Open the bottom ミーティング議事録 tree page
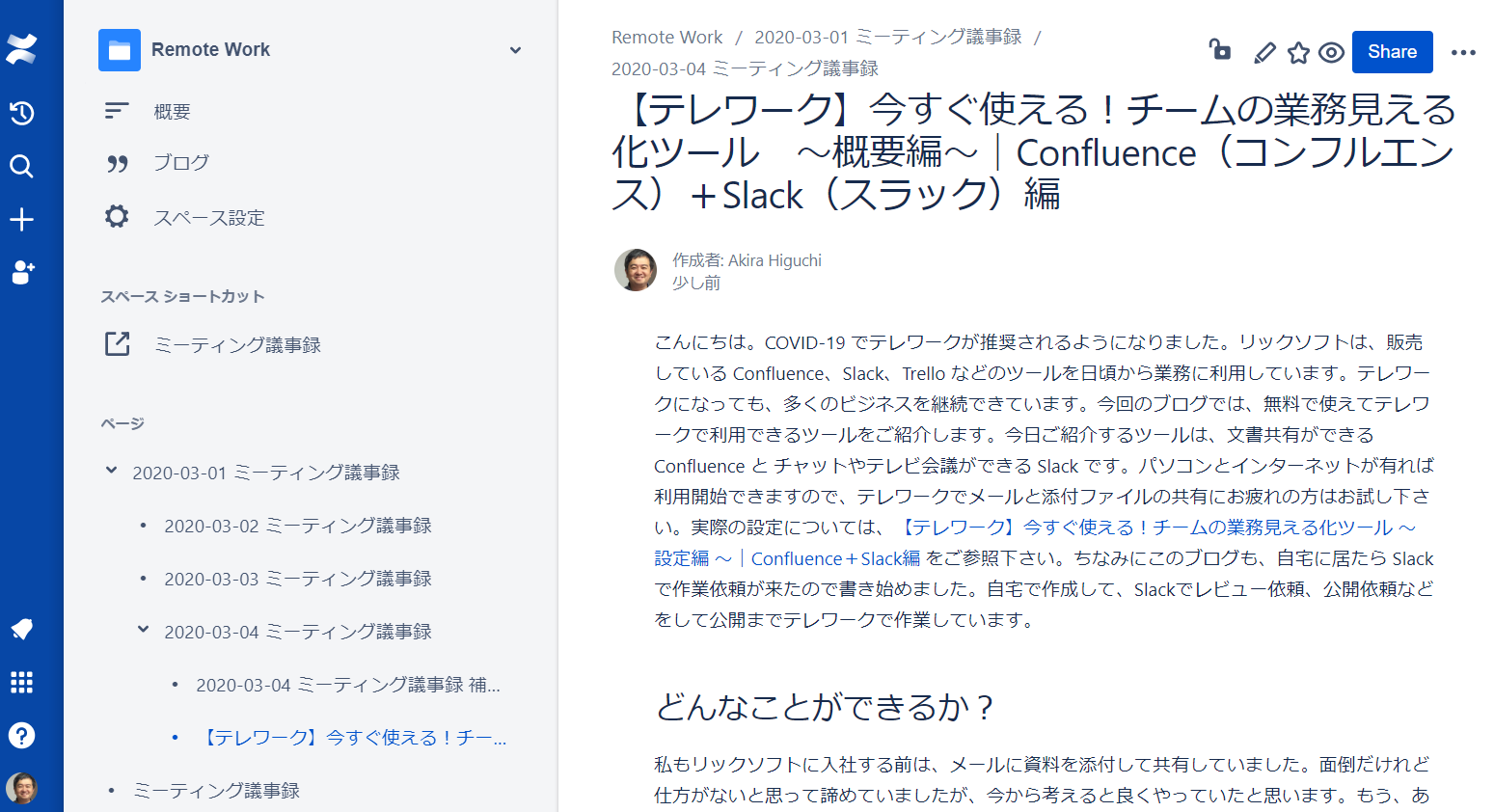The width and height of the screenshot is (1494, 812). pos(216,791)
